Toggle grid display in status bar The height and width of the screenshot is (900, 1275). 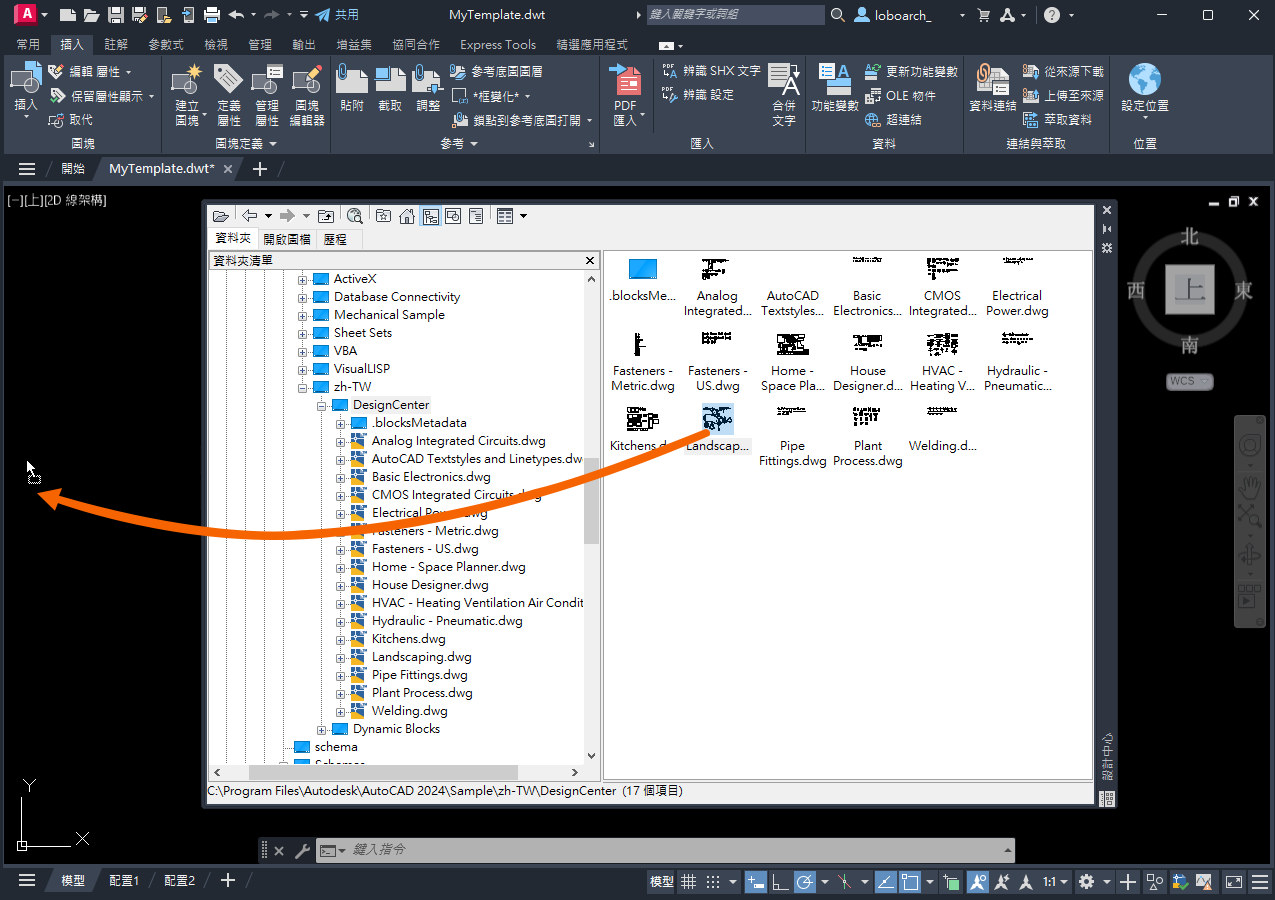688,882
